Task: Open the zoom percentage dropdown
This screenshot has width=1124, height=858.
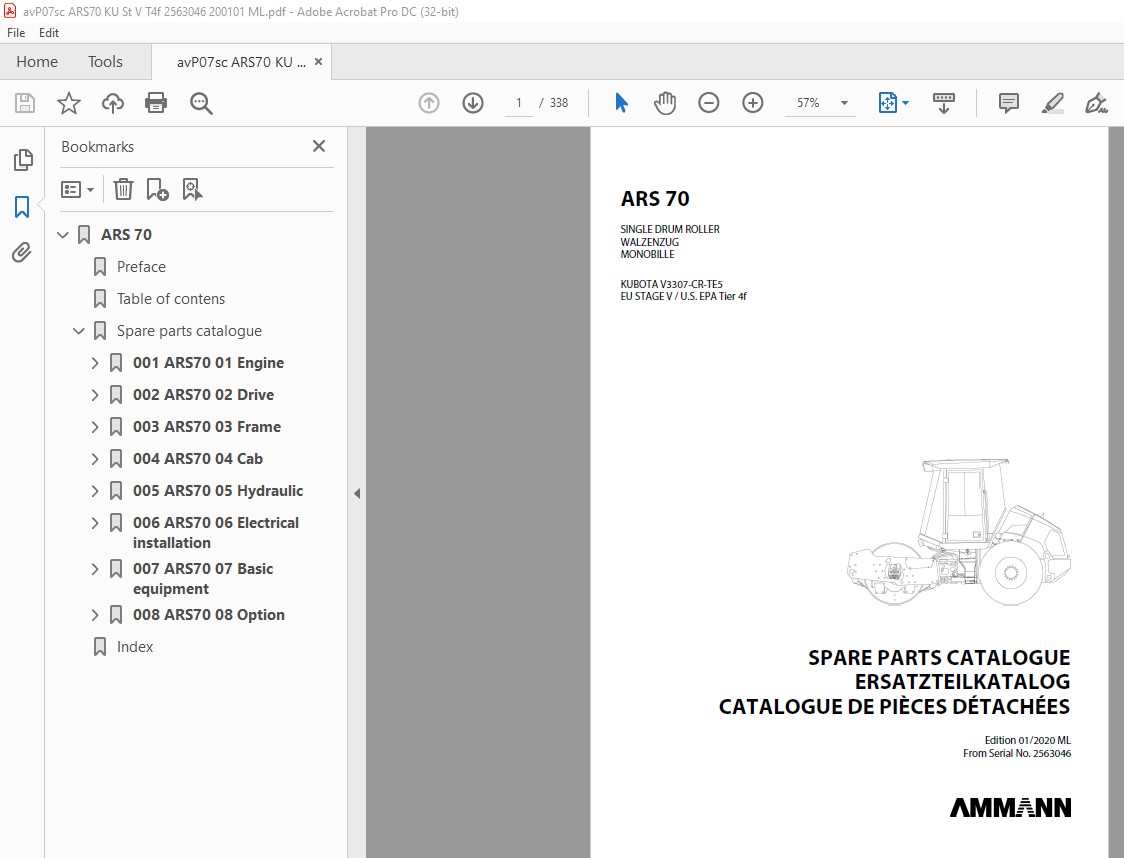Action: point(844,103)
